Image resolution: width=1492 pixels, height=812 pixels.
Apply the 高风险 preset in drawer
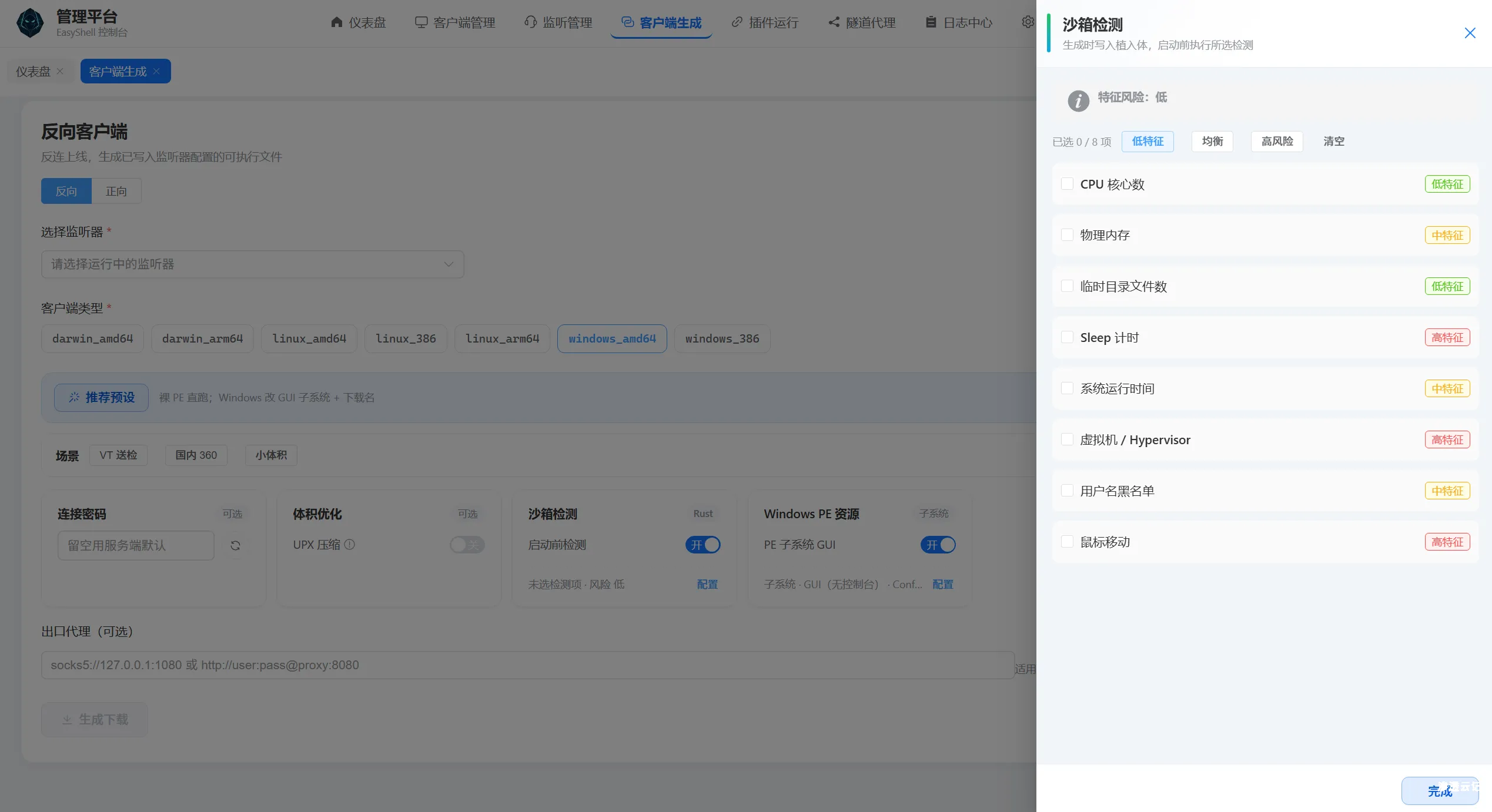pyautogui.click(x=1277, y=141)
